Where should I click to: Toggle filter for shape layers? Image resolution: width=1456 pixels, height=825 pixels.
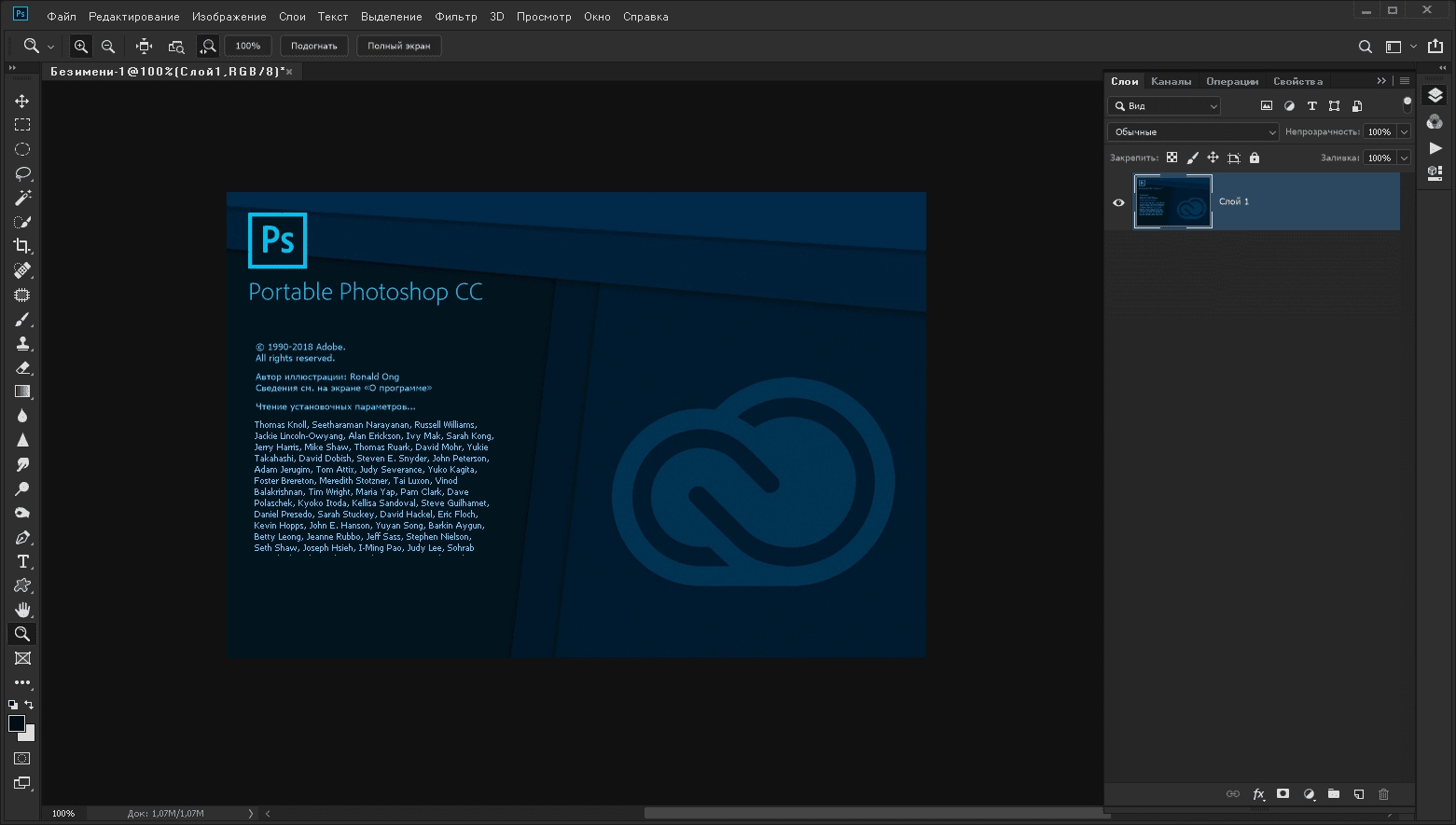1335,106
